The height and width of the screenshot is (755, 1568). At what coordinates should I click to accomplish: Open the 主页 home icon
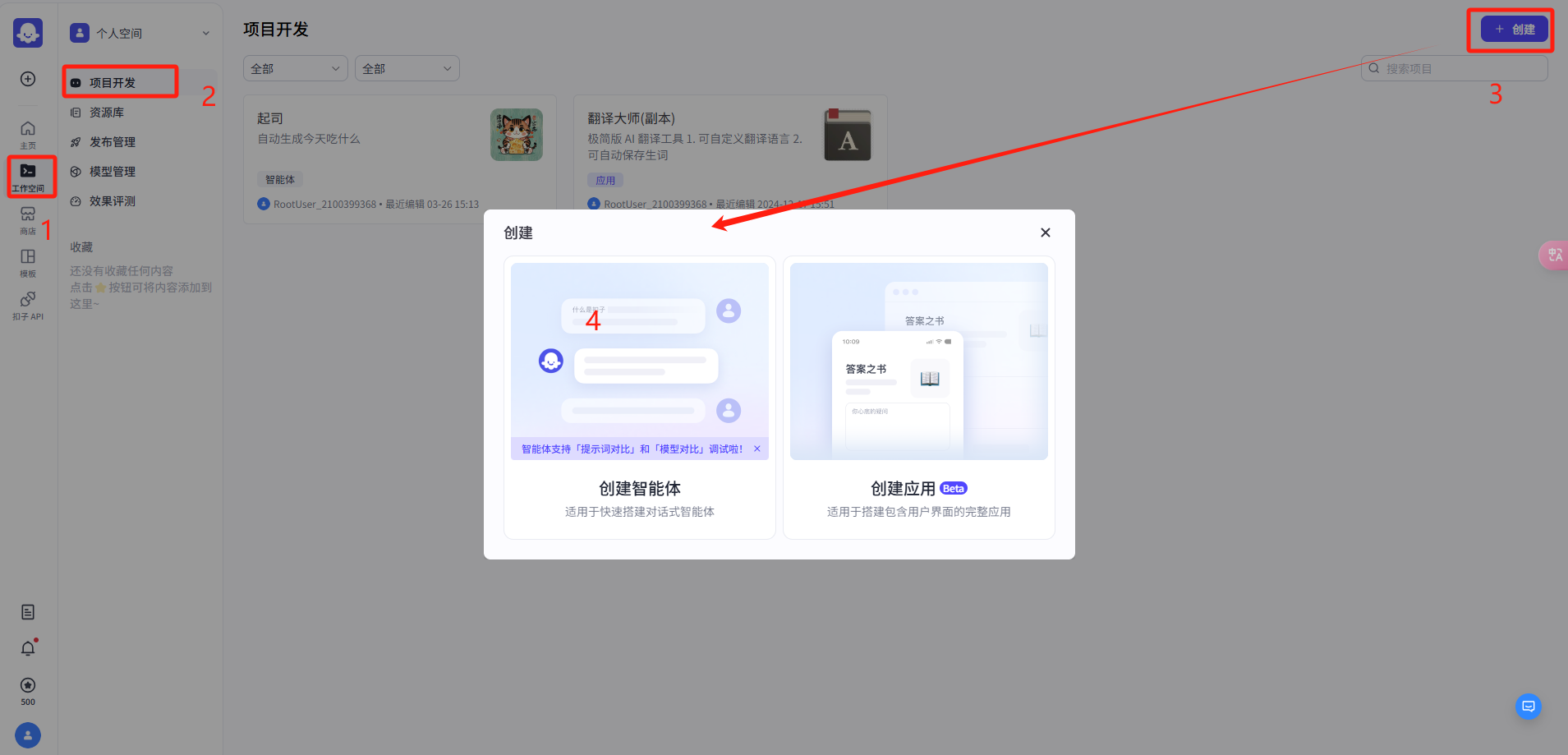(x=28, y=134)
